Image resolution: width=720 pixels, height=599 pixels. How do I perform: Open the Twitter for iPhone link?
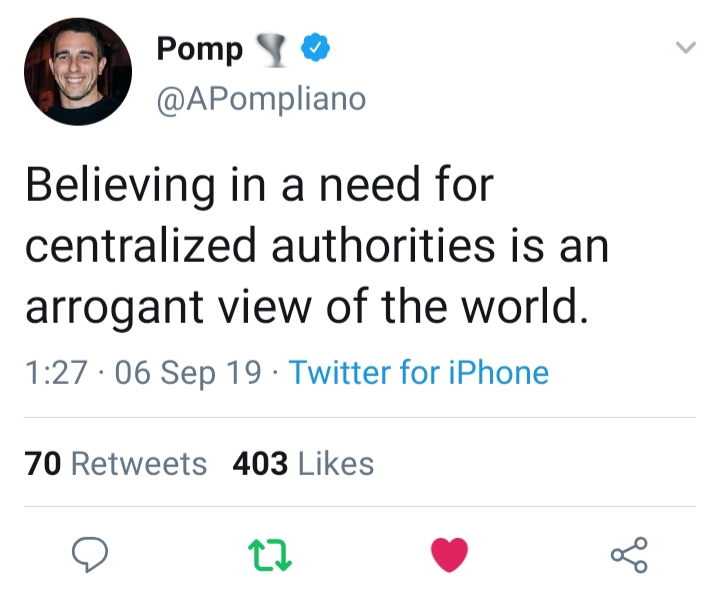click(x=418, y=373)
